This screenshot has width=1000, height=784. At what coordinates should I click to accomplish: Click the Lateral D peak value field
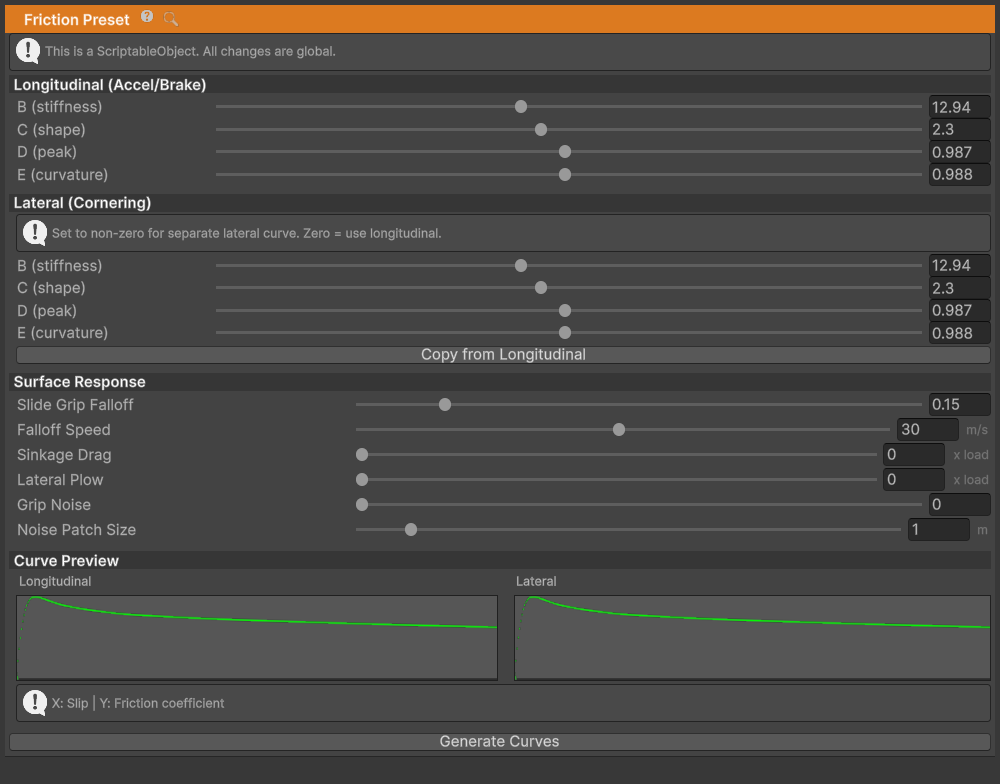959,311
